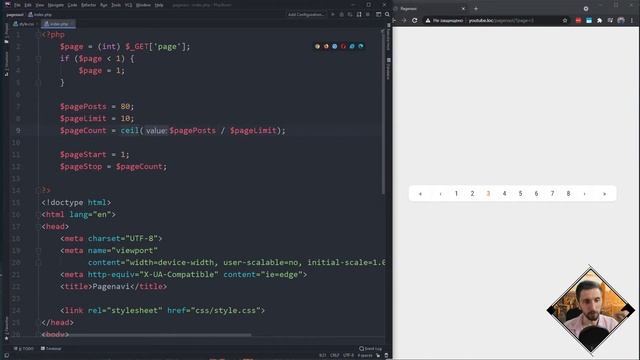Open pagination page 5
Screen dimensions: 640x360
click(520, 194)
